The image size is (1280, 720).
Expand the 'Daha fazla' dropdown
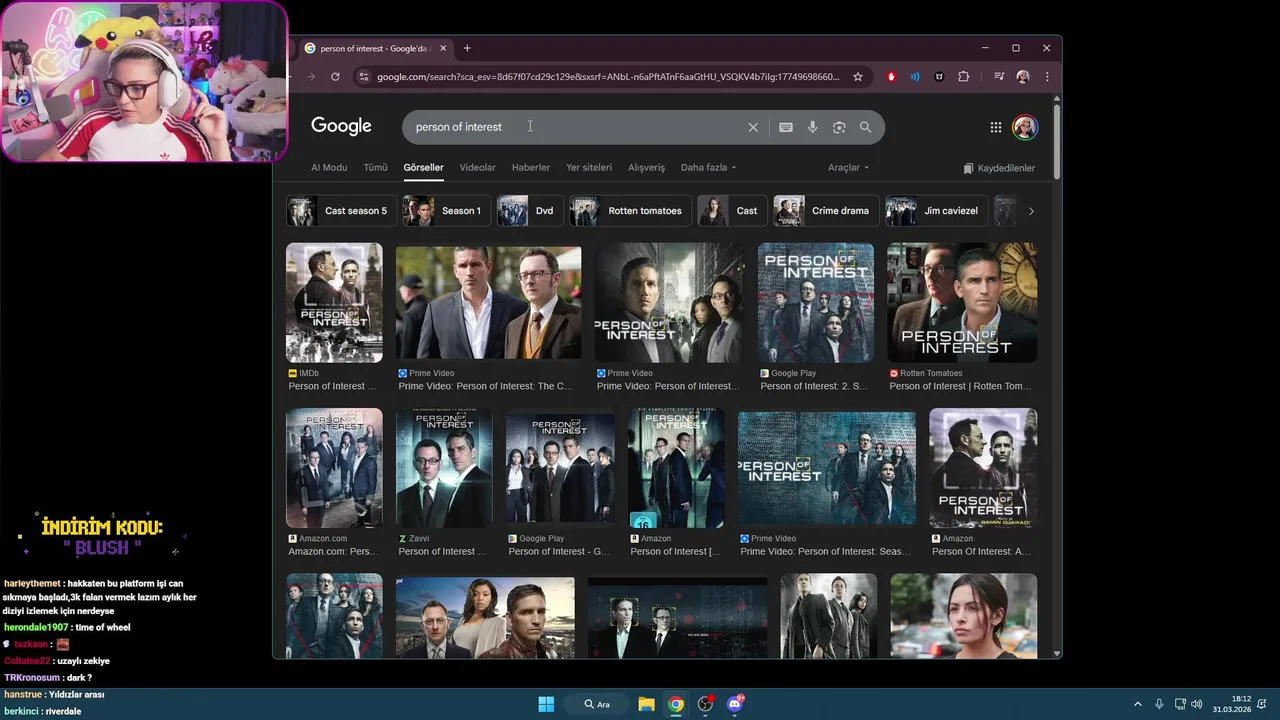coord(709,168)
